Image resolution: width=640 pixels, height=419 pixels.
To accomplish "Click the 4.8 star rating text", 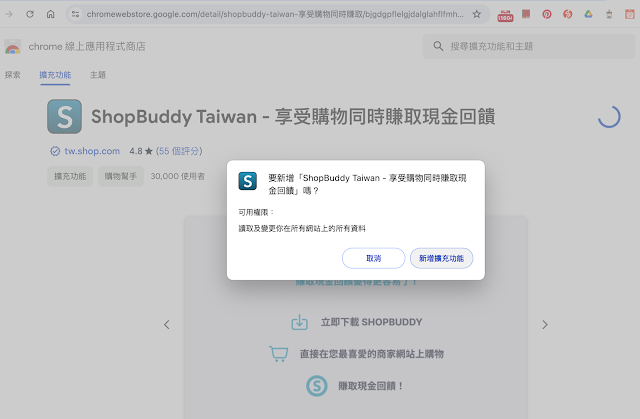I will [141, 151].
